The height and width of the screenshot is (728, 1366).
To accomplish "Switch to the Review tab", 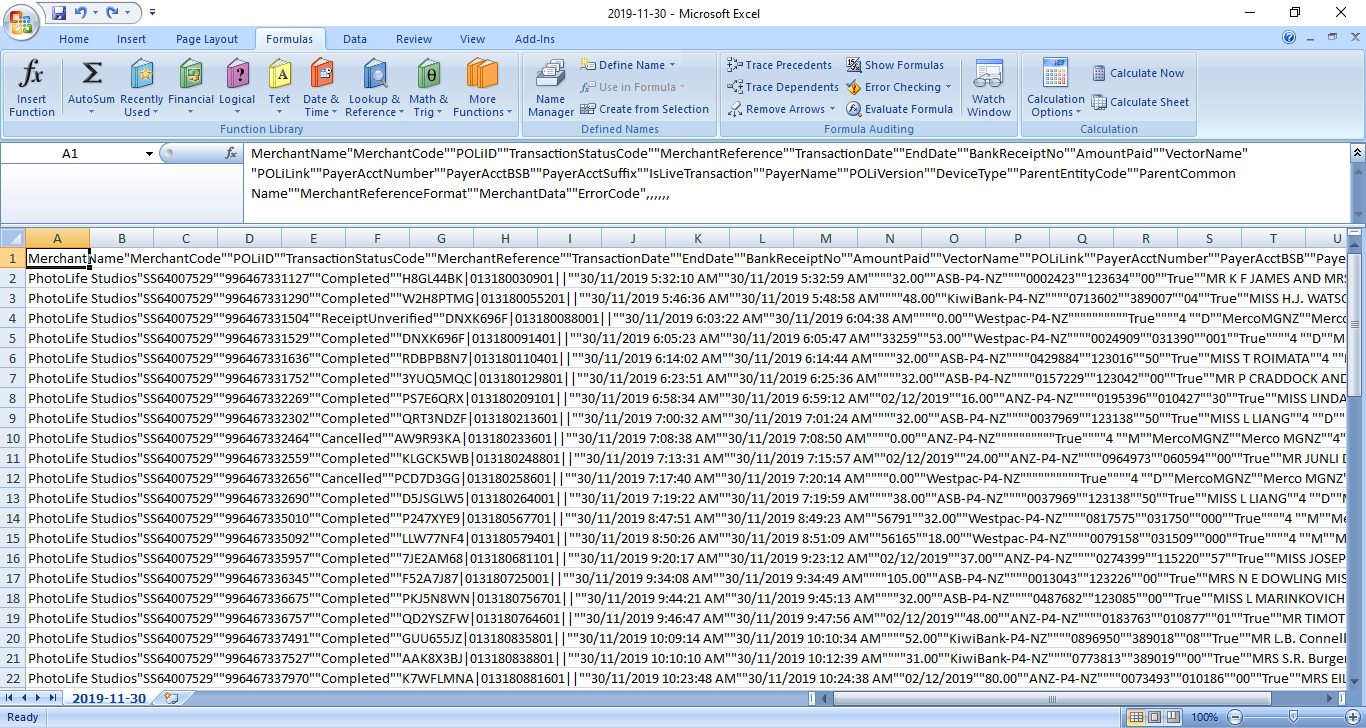I will 414,39.
